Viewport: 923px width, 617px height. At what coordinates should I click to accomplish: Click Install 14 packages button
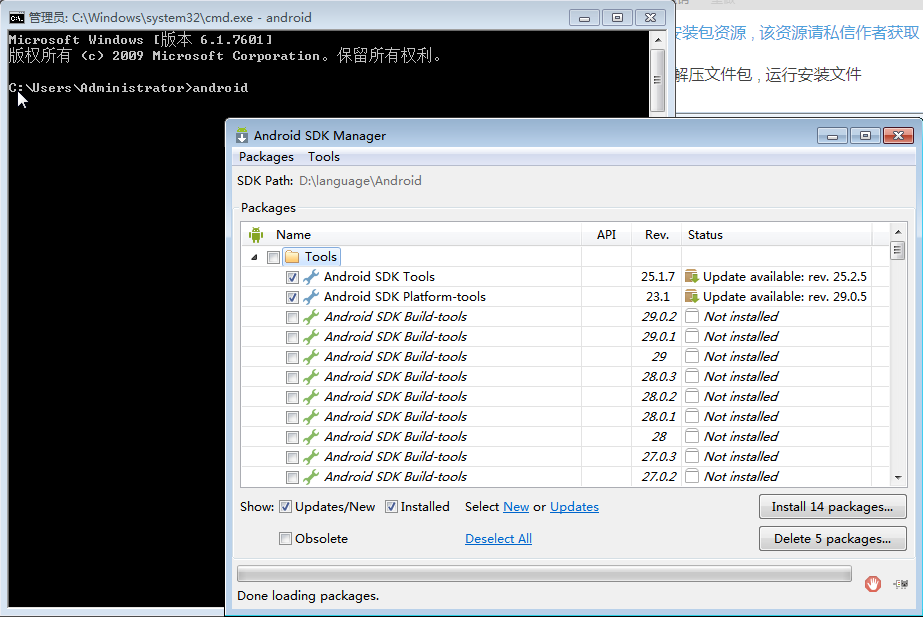click(832, 507)
